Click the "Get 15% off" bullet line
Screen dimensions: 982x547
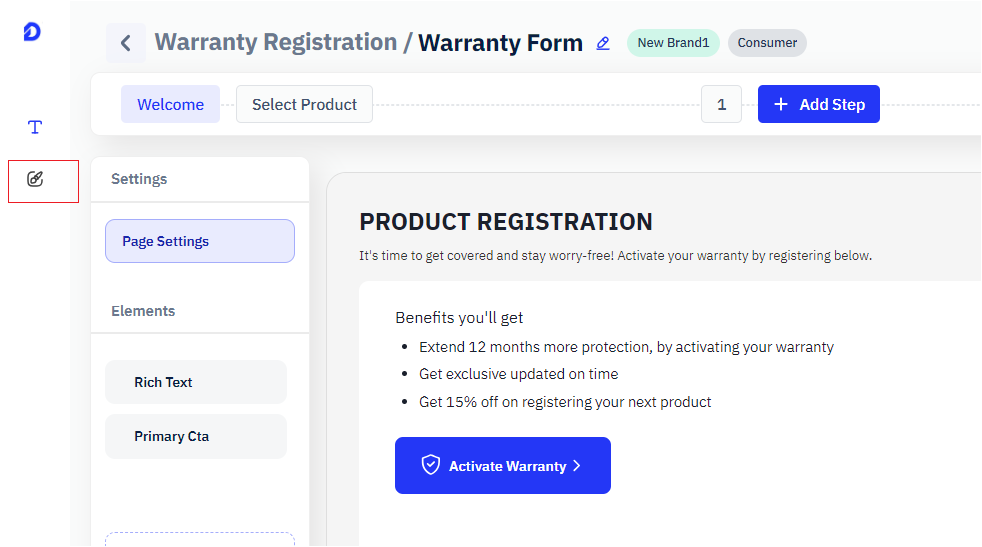click(x=565, y=402)
